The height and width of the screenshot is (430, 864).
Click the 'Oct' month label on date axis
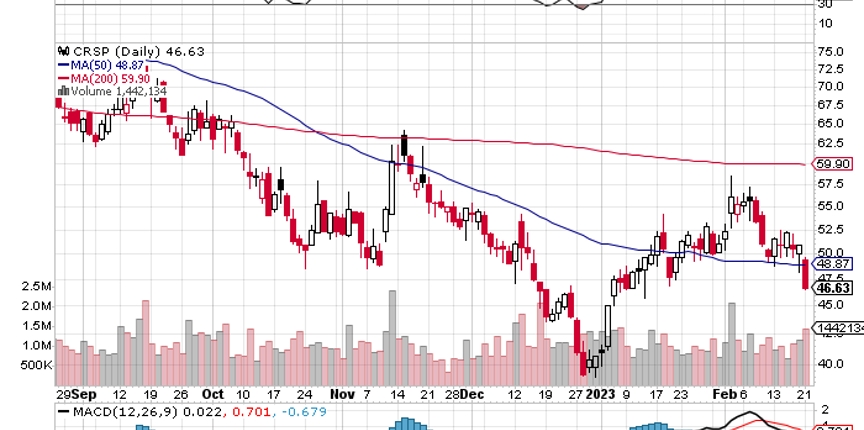[213, 395]
